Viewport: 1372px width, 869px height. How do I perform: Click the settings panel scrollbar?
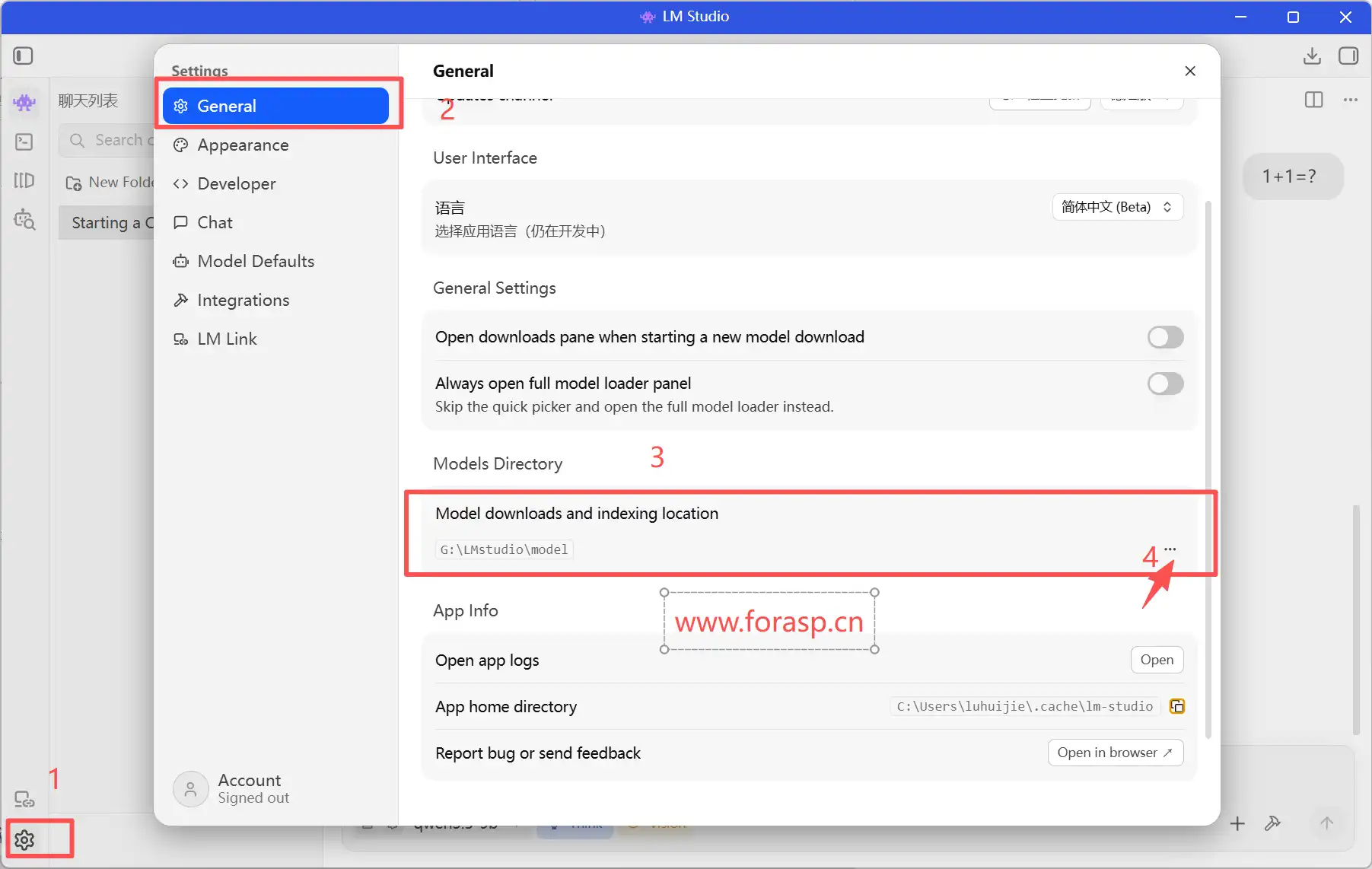click(1208, 468)
